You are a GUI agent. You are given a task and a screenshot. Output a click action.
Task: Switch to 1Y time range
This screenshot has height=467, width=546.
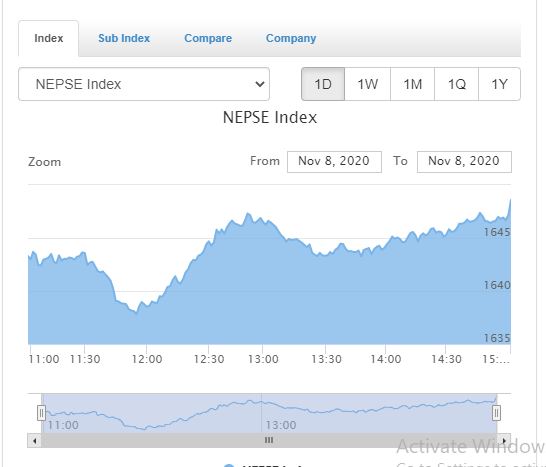pyautogui.click(x=499, y=84)
